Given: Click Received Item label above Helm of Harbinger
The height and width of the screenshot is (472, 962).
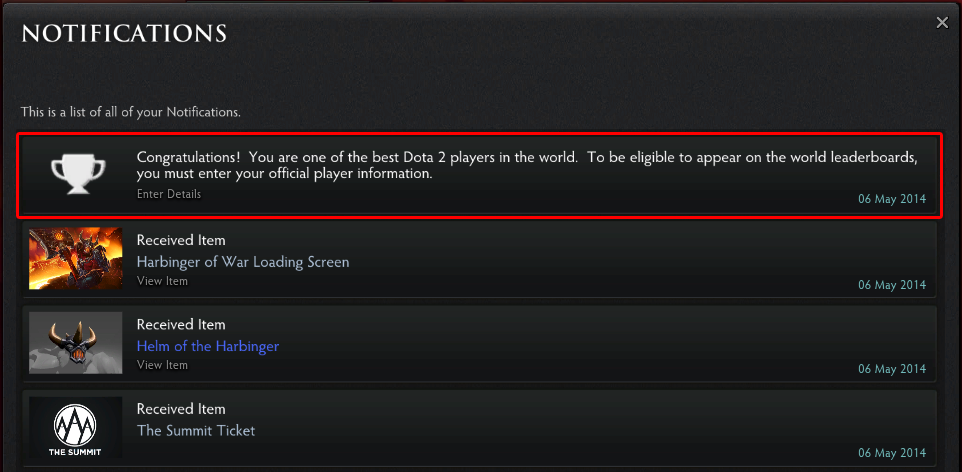Looking at the screenshot, I should 181,324.
